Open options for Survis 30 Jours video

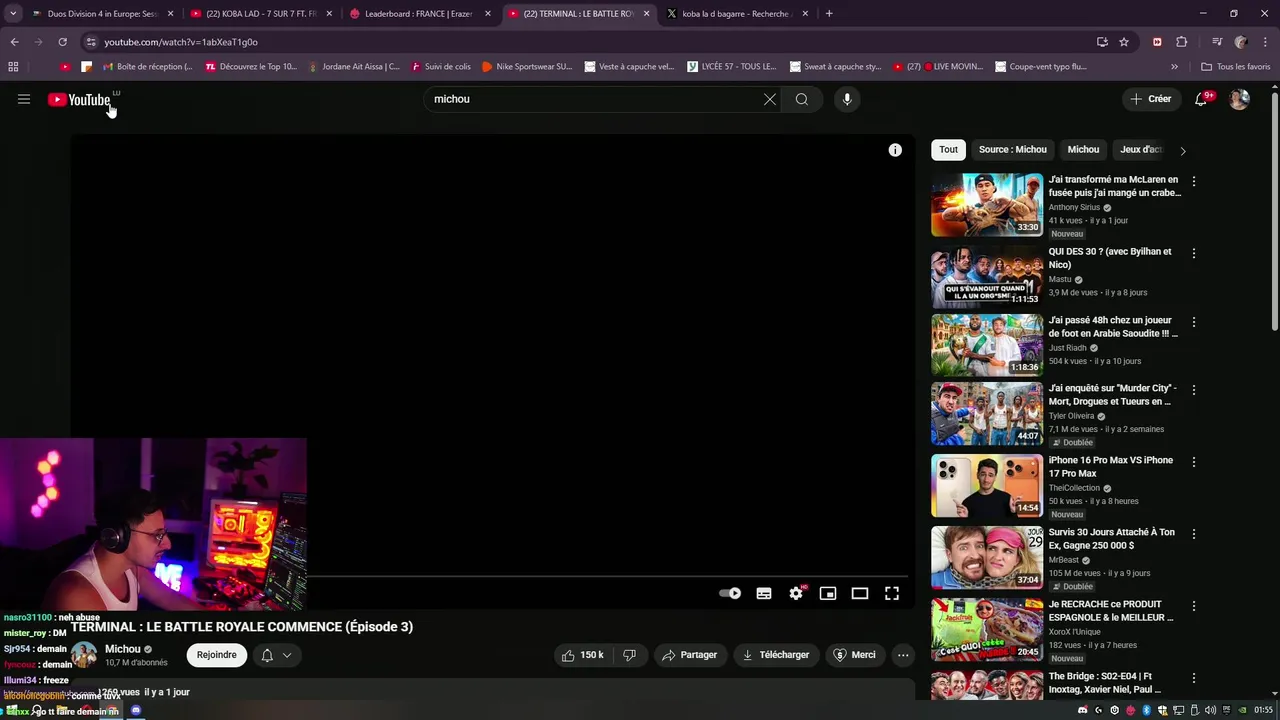[x=1193, y=535]
